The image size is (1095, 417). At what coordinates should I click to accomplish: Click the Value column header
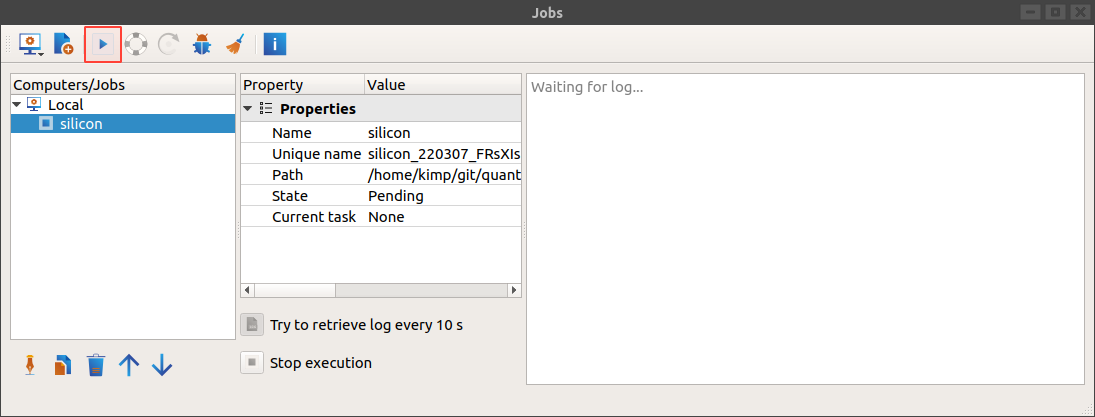pyautogui.click(x=443, y=85)
